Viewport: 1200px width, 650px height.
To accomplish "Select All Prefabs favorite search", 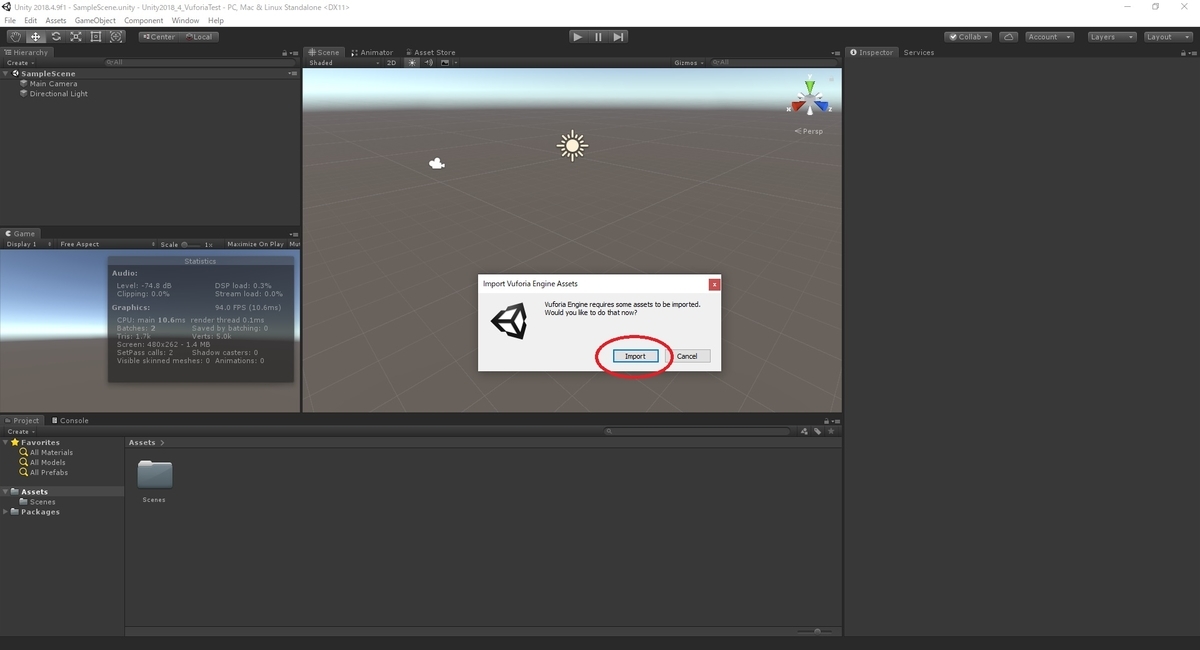I will 42,472.
